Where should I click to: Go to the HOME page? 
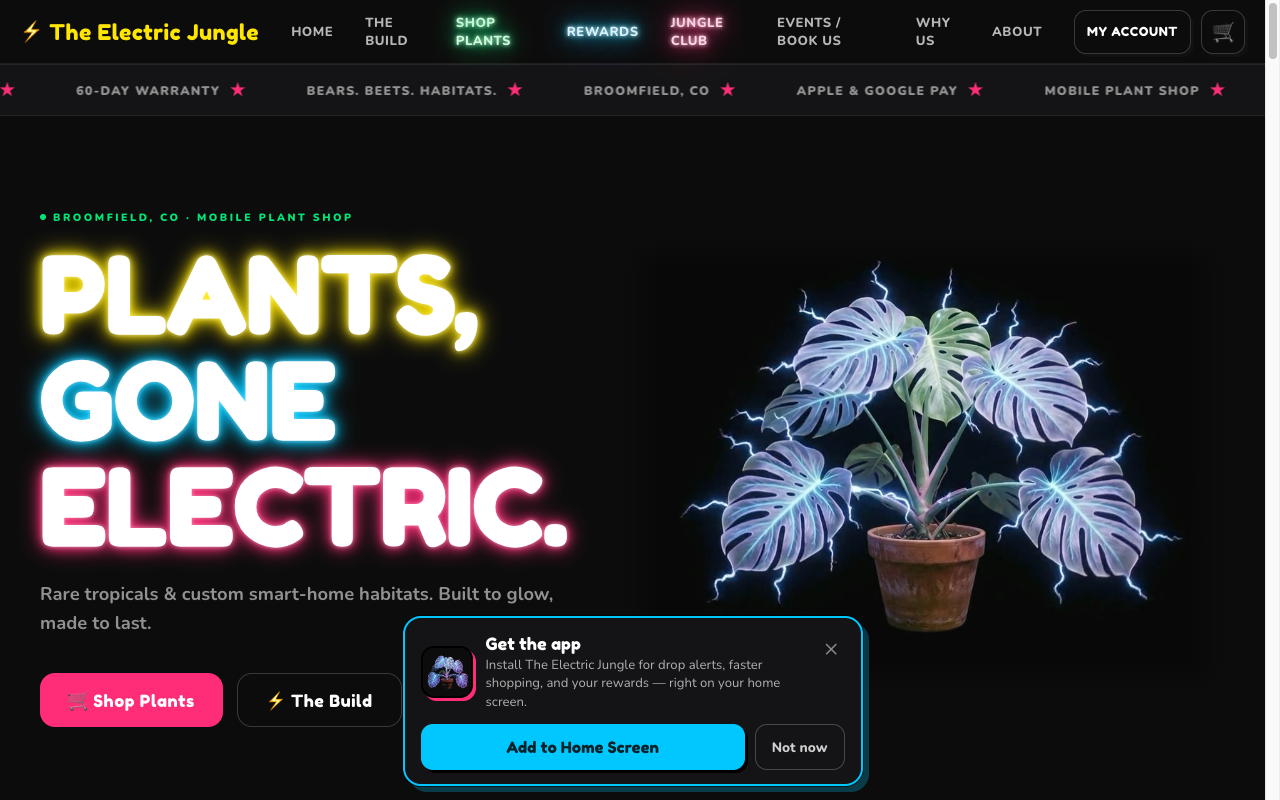pos(312,32)
